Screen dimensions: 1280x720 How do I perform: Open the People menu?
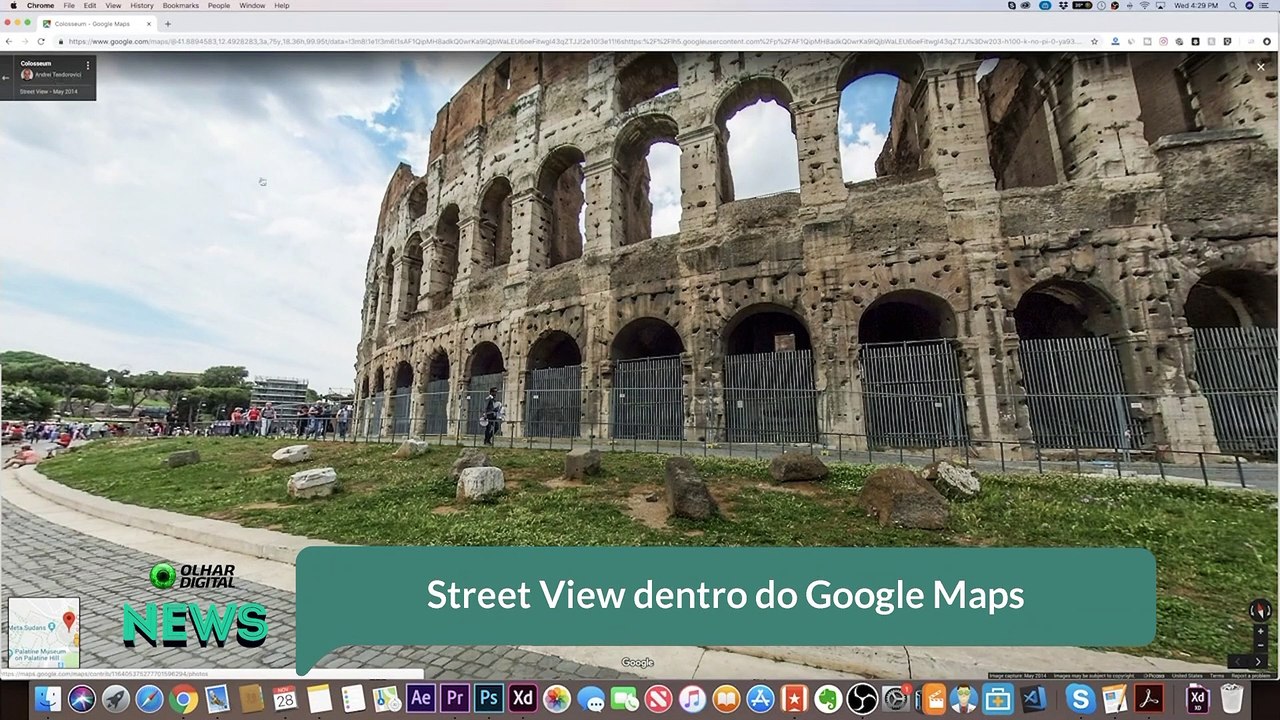tap(218, 5)
